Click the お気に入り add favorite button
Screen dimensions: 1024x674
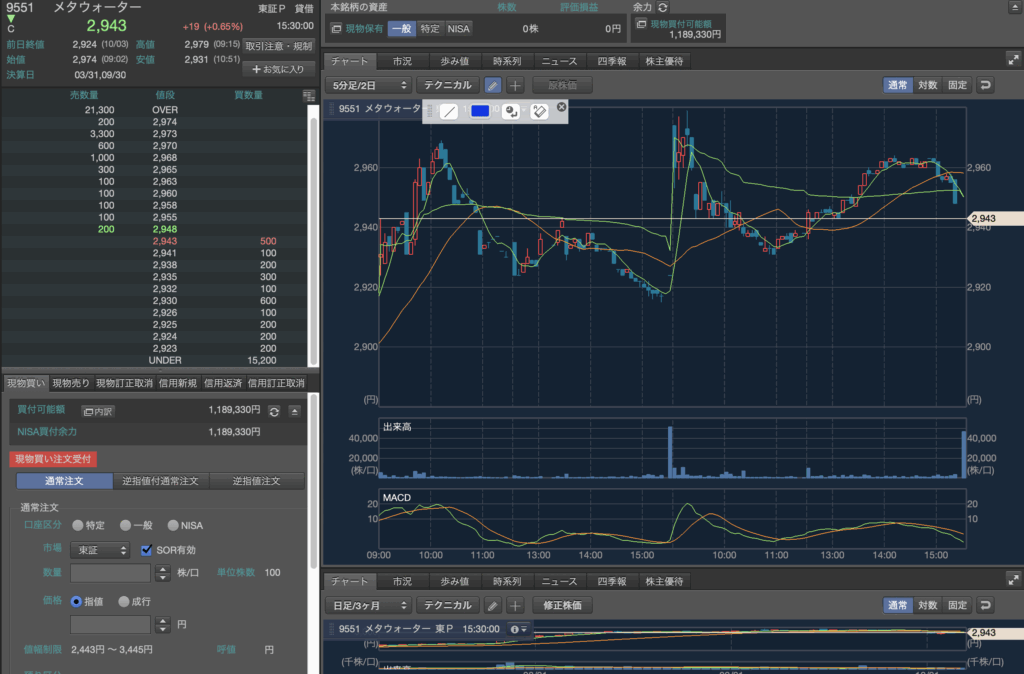click(x=278, y=69)
